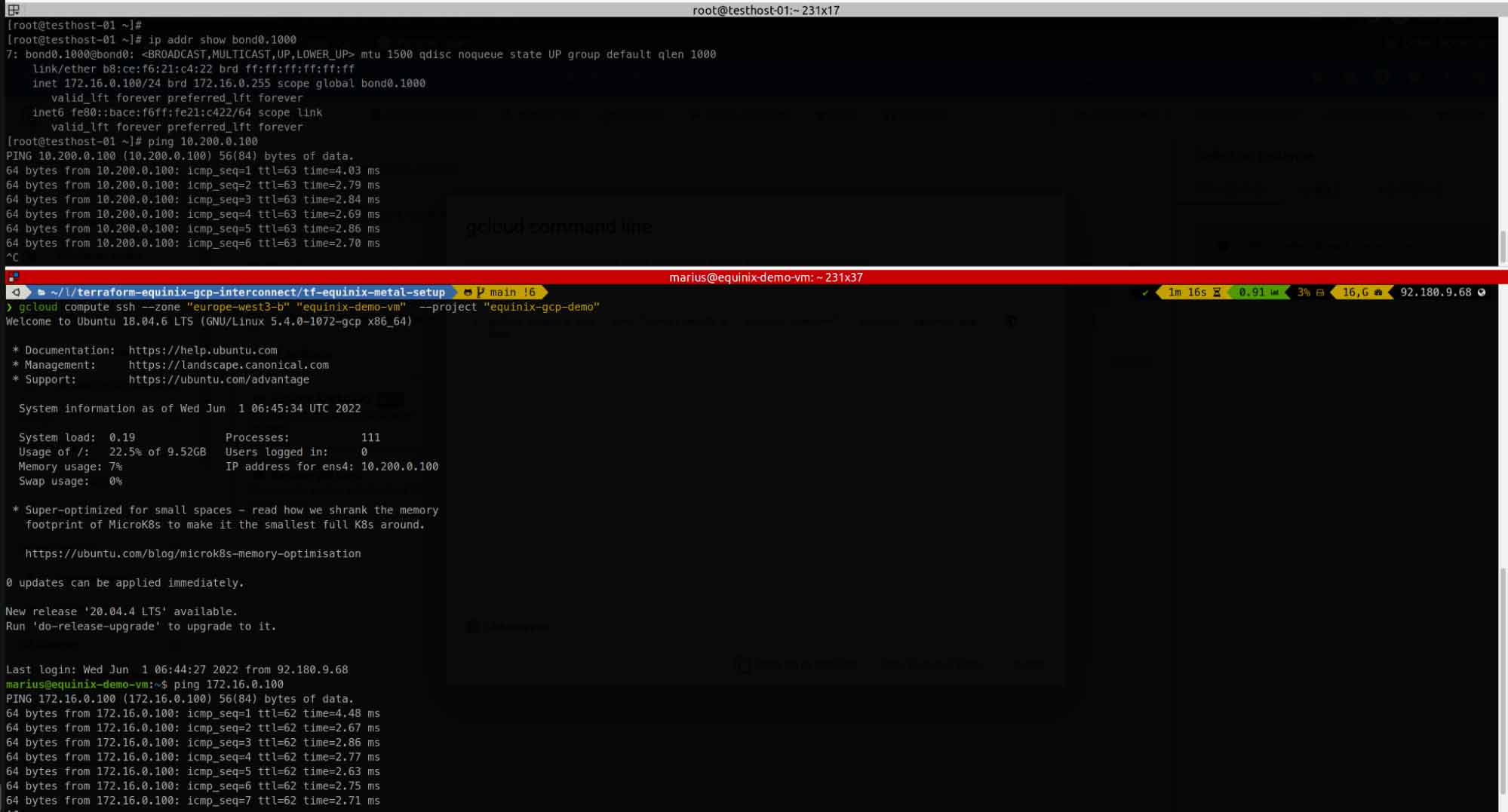
Task: Click the disk icon next to 3%
Action: pos(1320,293)
